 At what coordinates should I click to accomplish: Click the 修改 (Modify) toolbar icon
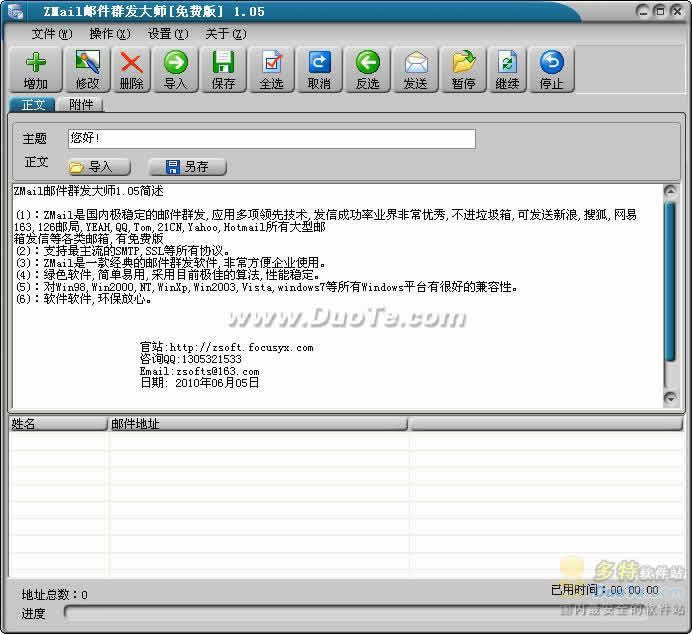pos(87,62)
